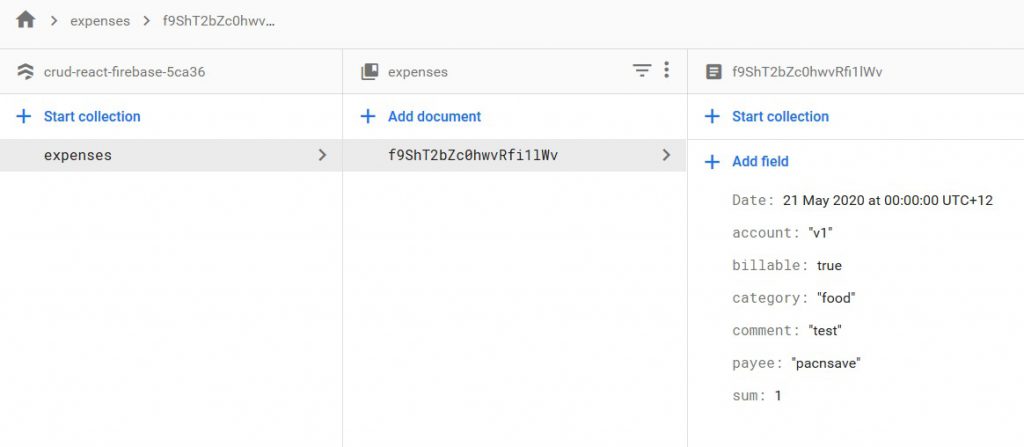Expand the f9ShT2bZc0hwvRfi1lWv document chevron
This screenshot has height=447, width=1024.
pos(666,155)
